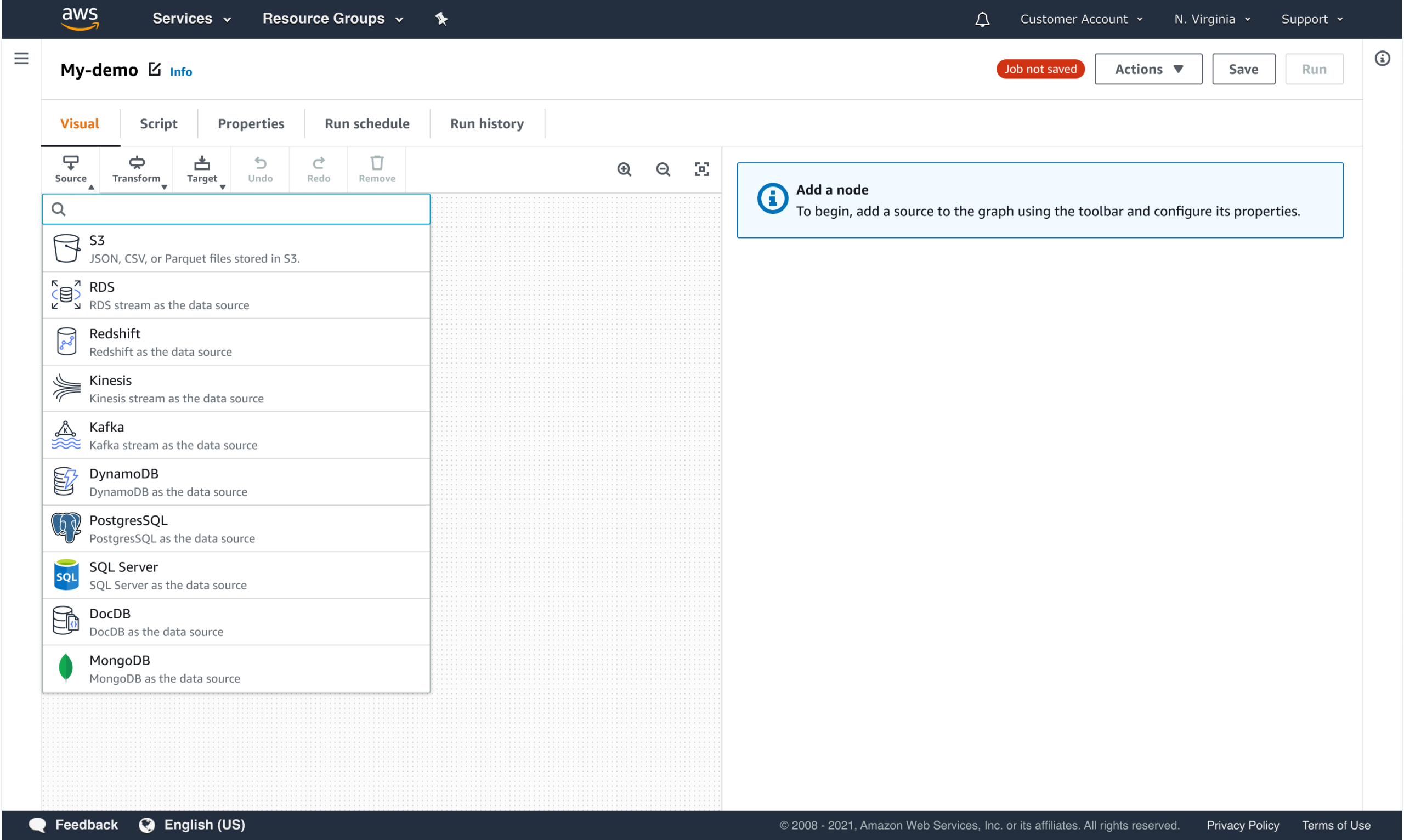The image size is (1404, 840).
Task: Click the Save button
Action: coord(1243,69)
